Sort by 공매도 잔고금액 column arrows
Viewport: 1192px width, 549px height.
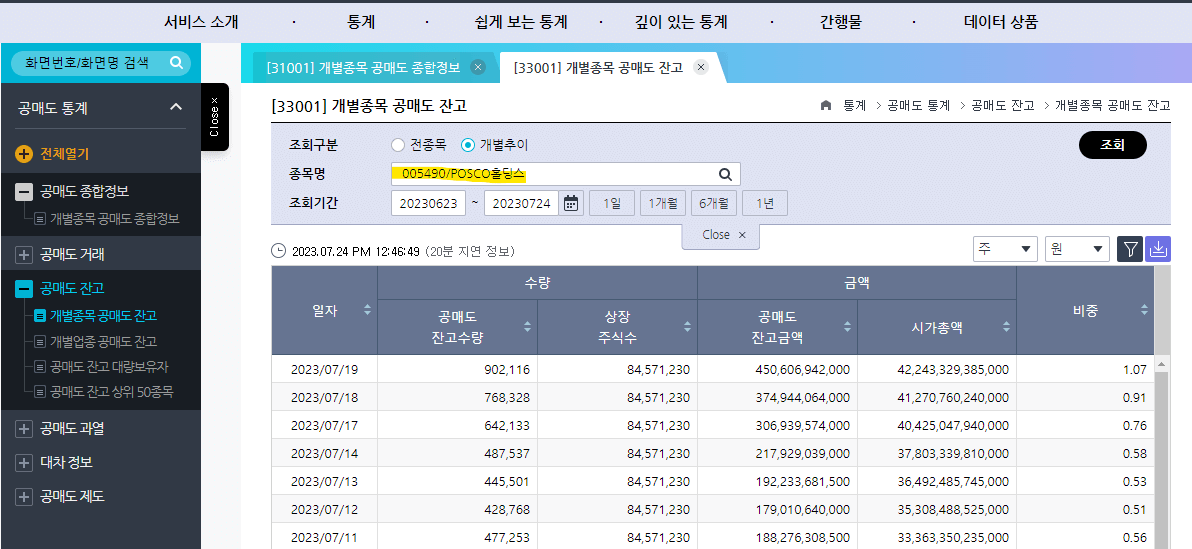coord(847,327)
